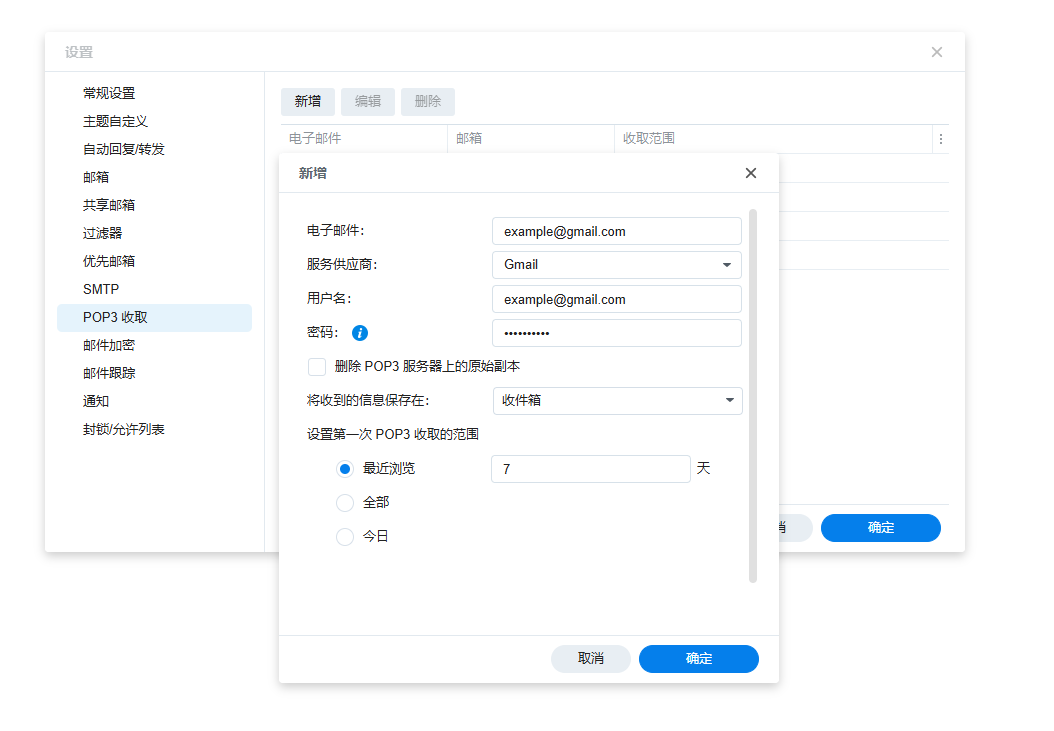This screenshot has width=1054, height=731.
Task: Open the table column options menu
Action: (940, 139)
